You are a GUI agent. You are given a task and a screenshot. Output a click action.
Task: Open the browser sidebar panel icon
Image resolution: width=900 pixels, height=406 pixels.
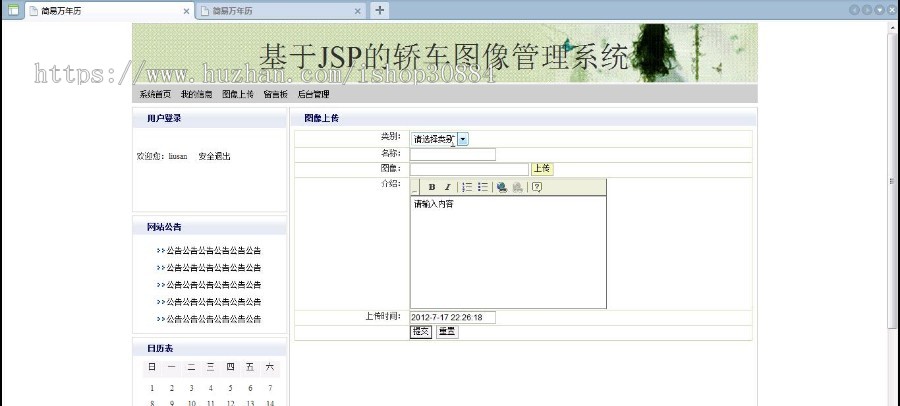13,10
